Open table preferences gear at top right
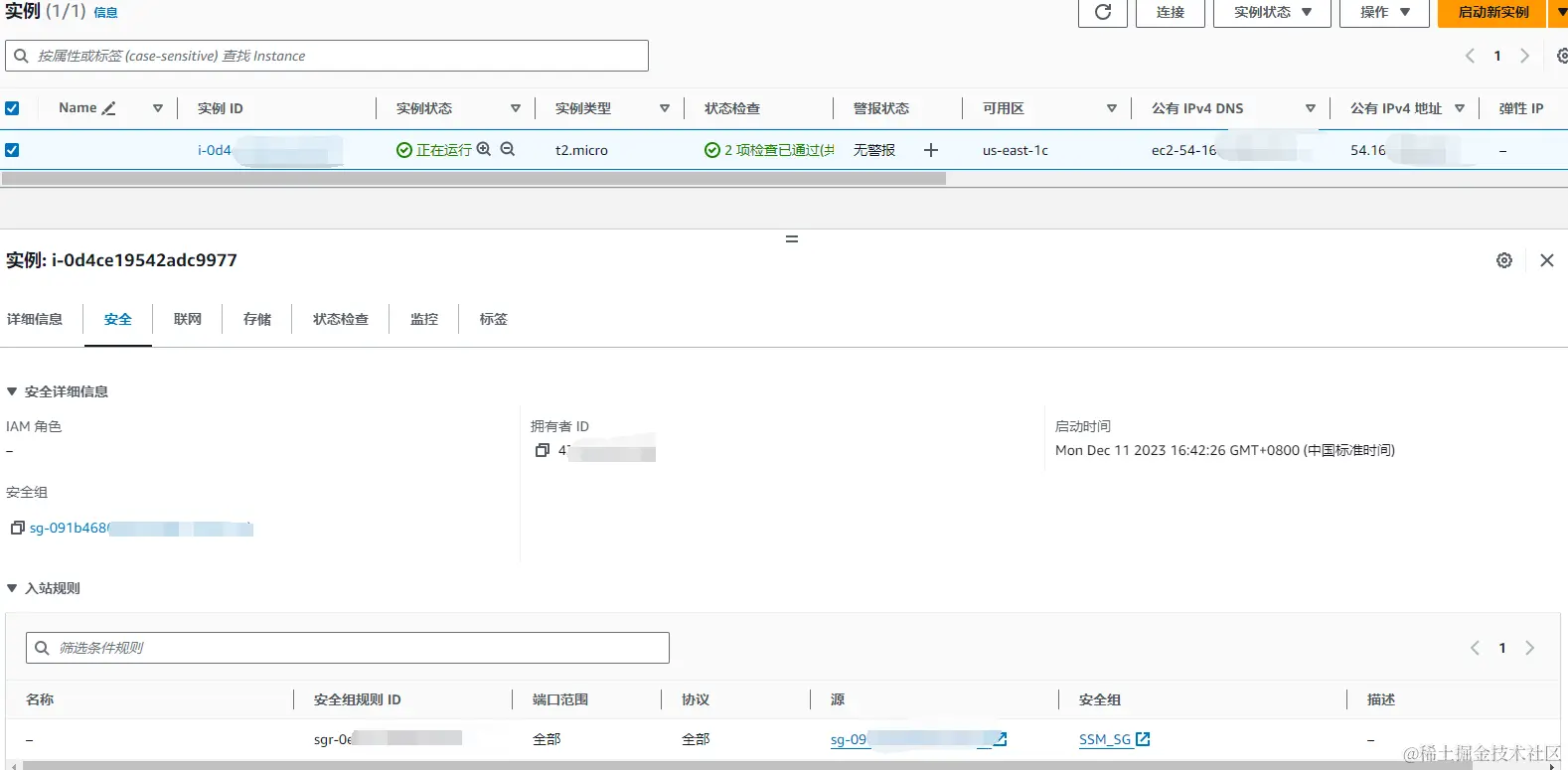 pyautogui.click(x=1562, y=56)
